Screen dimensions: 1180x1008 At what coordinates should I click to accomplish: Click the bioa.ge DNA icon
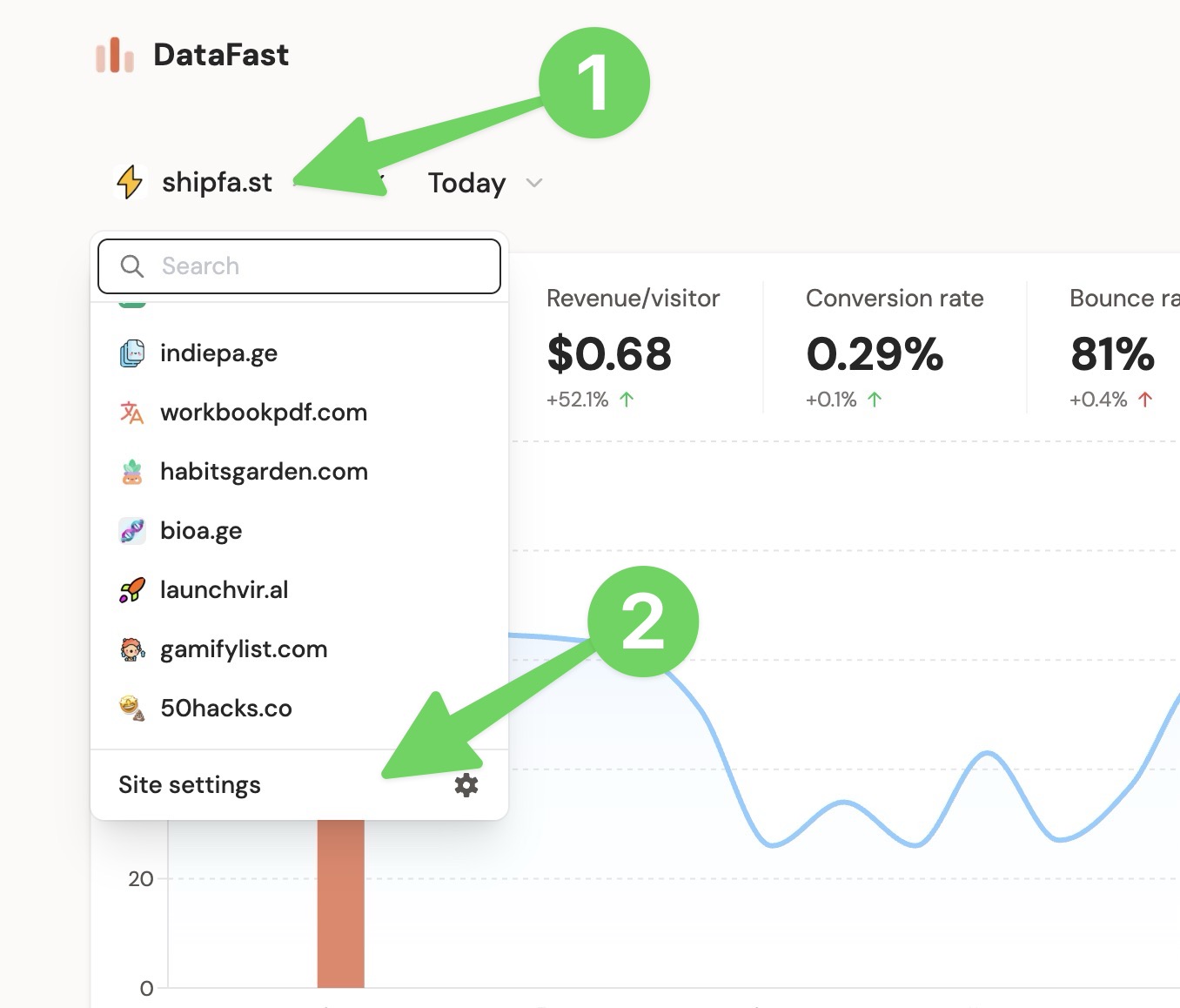pyautogui.click(x=132, y=531)
